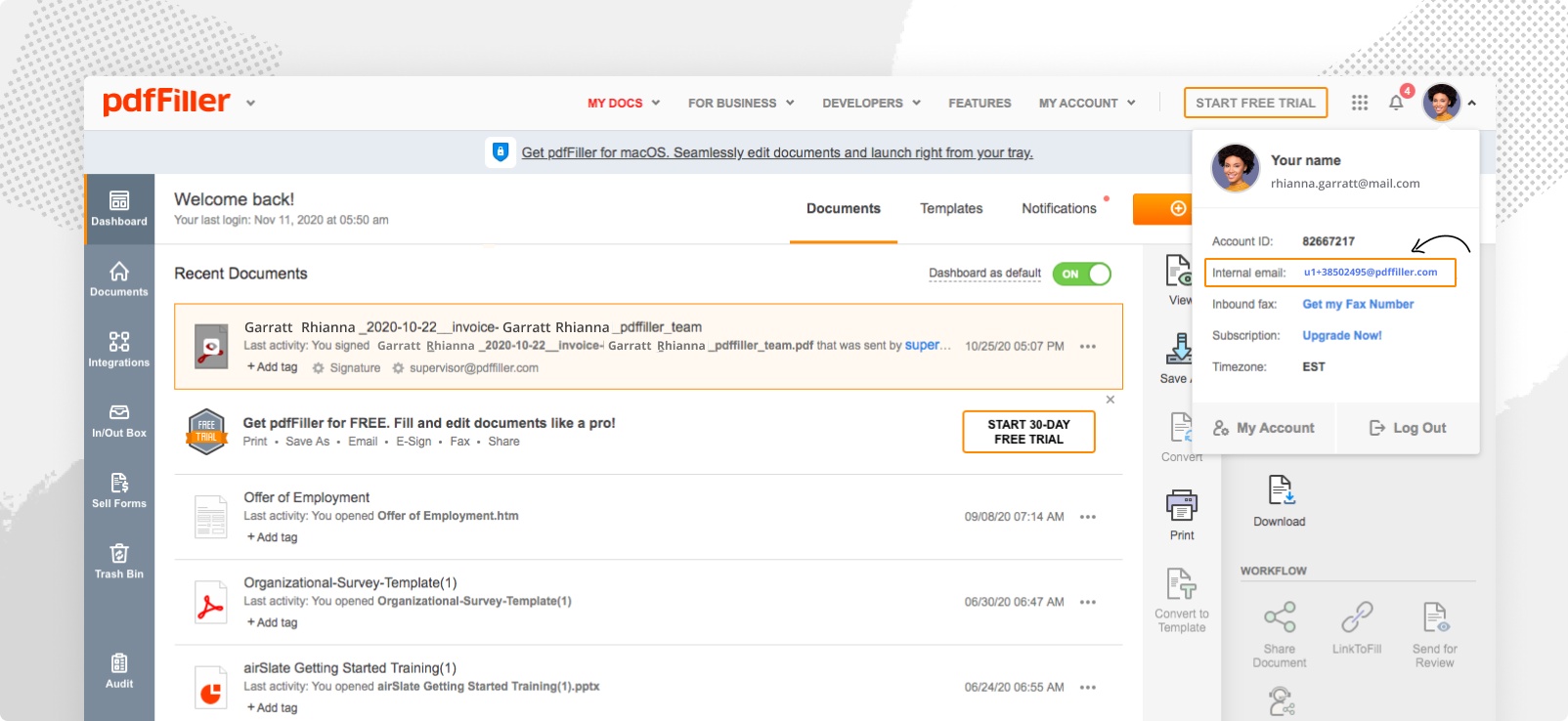1568x721 pixels.
Task: Toggle Dashboard as default switch
Action: [x=1082, y=274]
